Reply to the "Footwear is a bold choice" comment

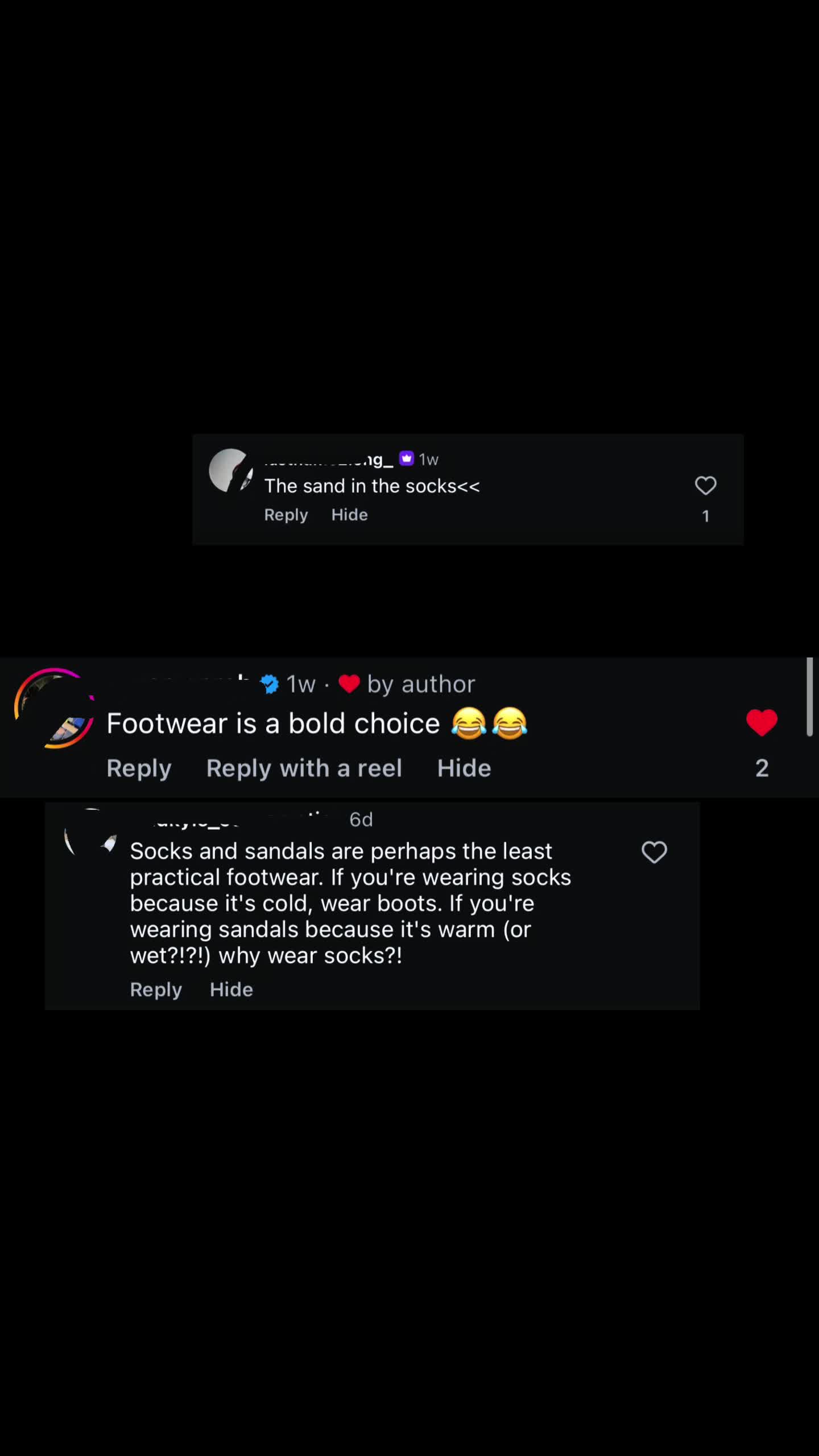pos(139,768)
